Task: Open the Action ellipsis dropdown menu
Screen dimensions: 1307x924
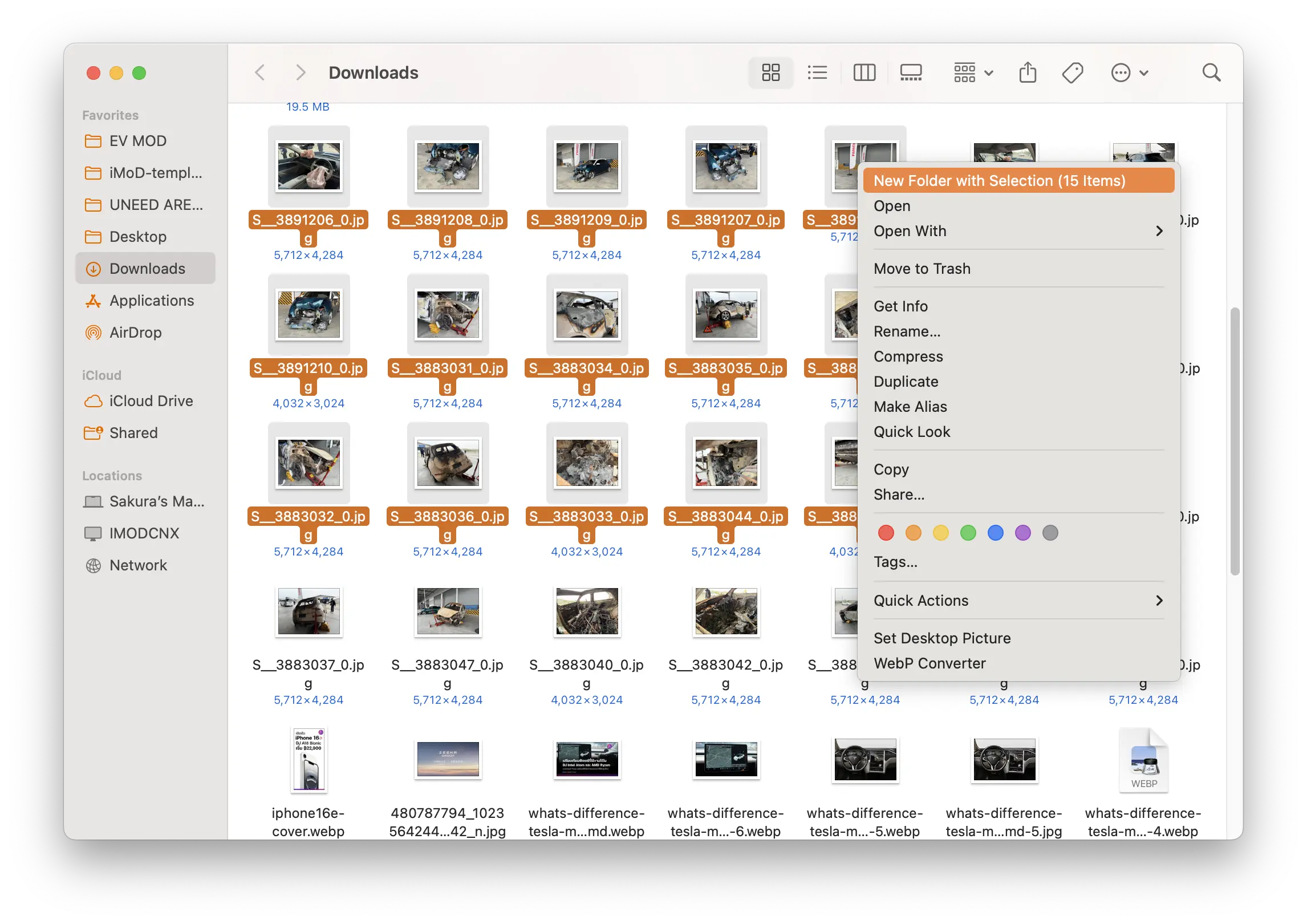Action: pos(1129,72)
